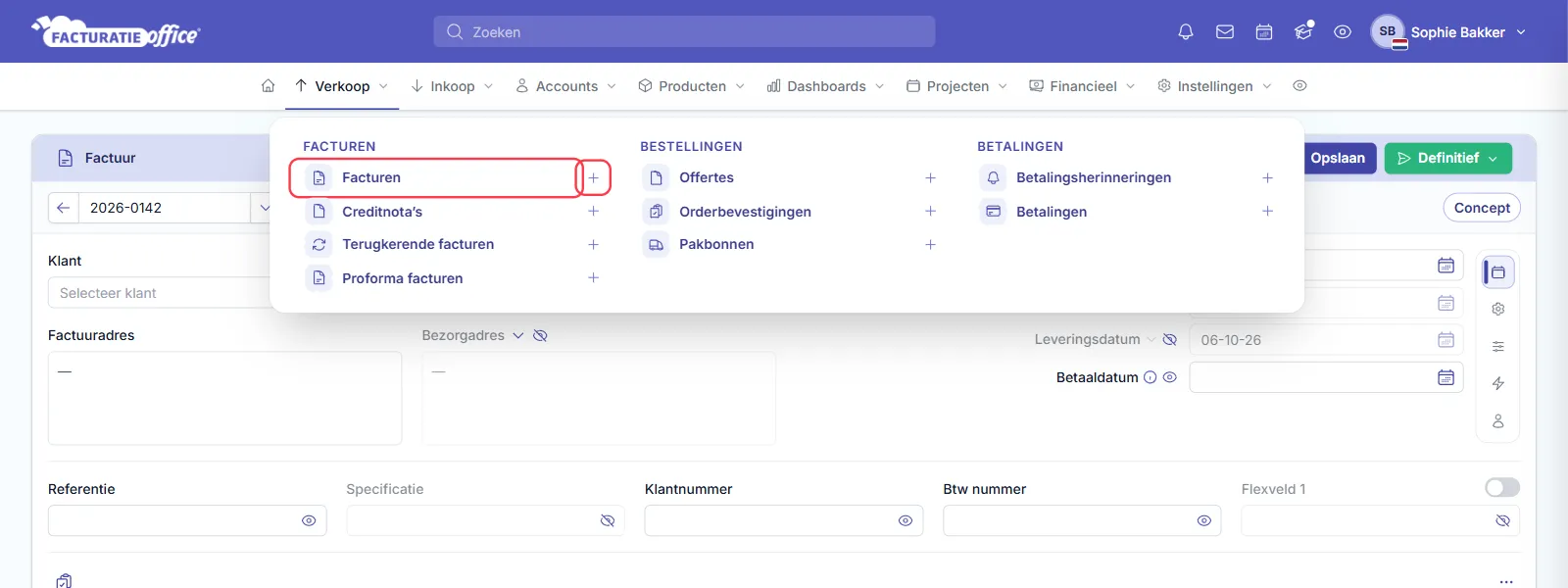Screen dimensions: 1568x588
Task: Expand the Instellingen menu
Action: (1215, 86)
